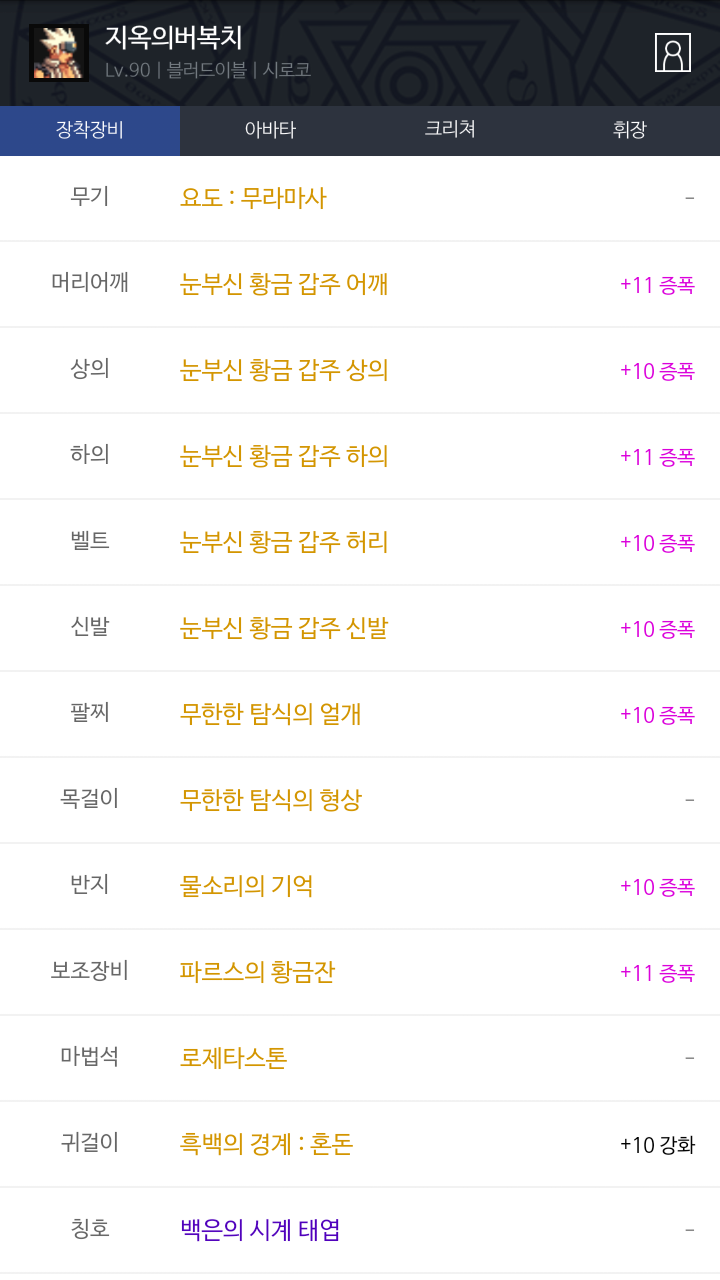Tap the +10 강화 earring label

(657, 1144)
